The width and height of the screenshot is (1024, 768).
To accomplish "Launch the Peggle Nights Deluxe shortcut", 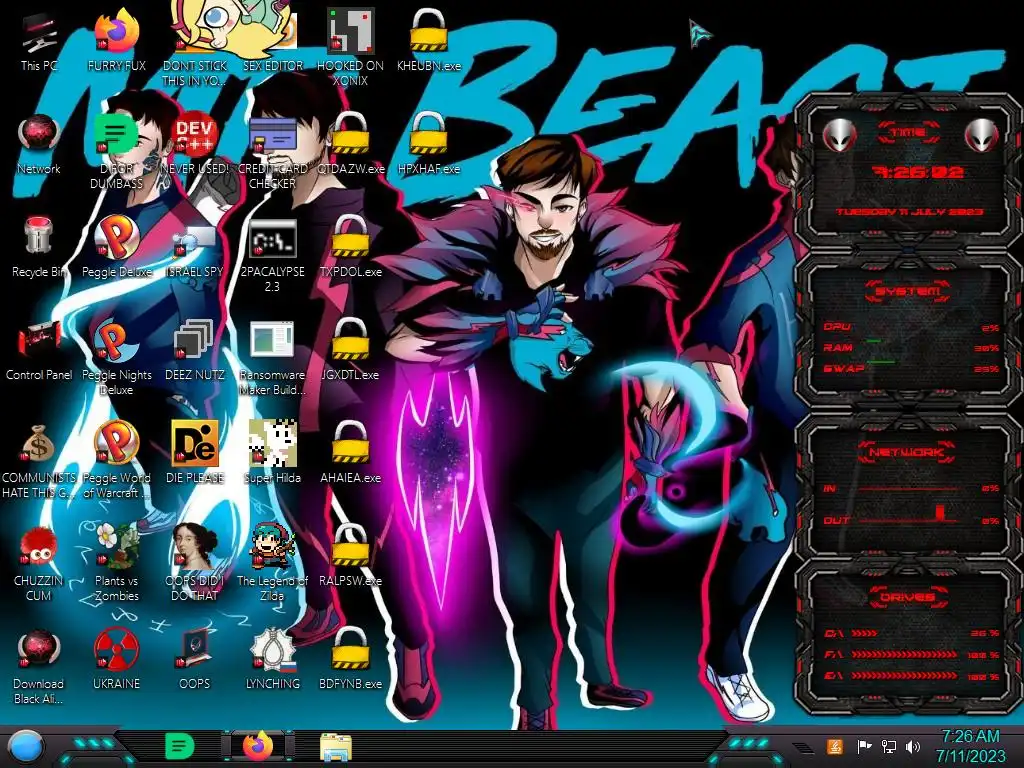I will (116, 358).
